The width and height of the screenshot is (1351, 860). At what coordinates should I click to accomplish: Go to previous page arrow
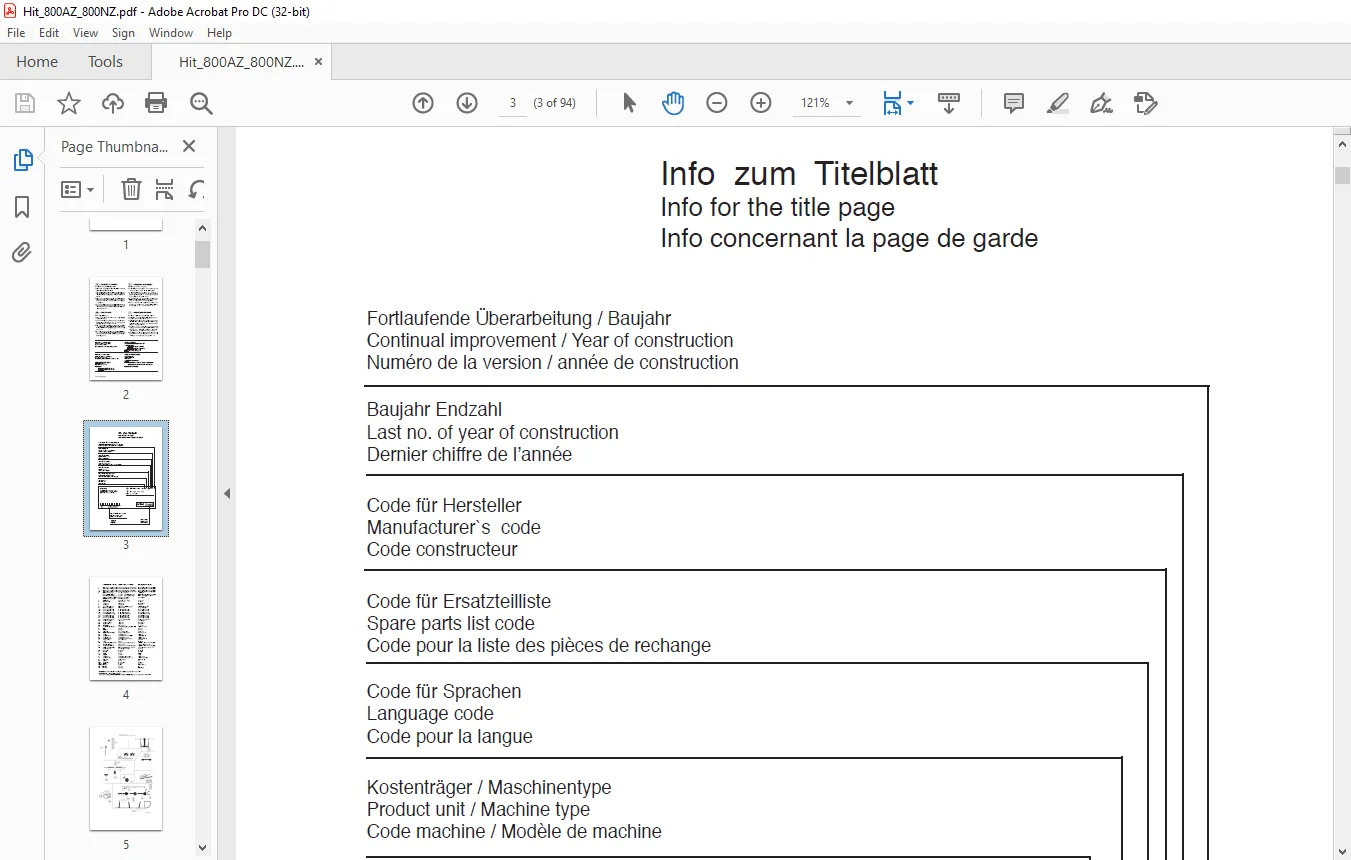click(x=423, y=103)
